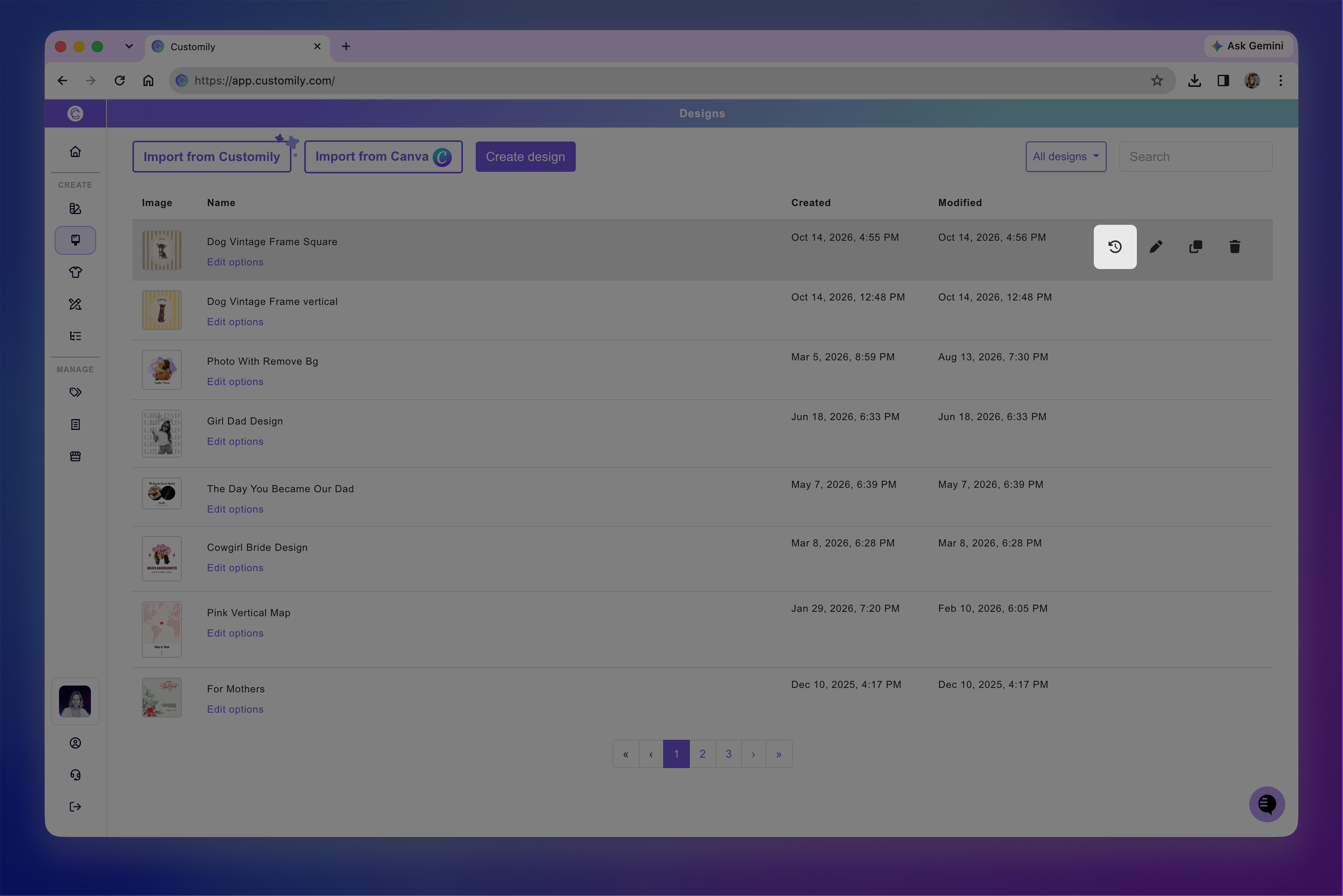Click the user avatar photo in sidebar
The height and width of the screenshot is (896, 1343).
pyautogui.click(x=75, y=702)
